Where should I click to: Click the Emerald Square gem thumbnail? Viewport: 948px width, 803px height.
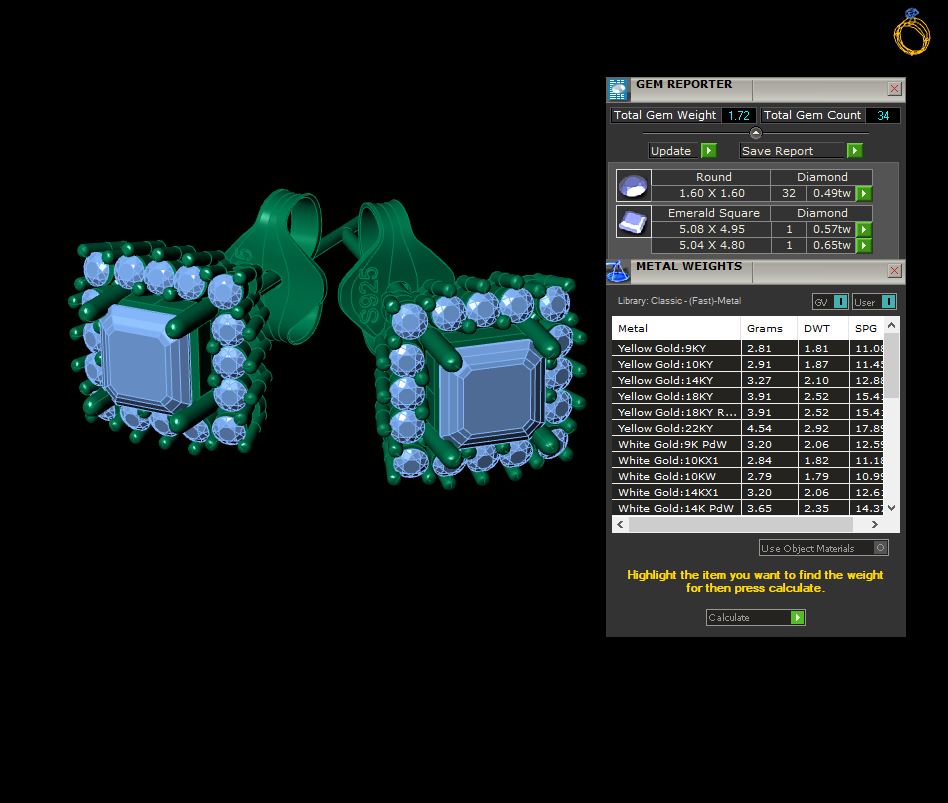coord(633,221)
